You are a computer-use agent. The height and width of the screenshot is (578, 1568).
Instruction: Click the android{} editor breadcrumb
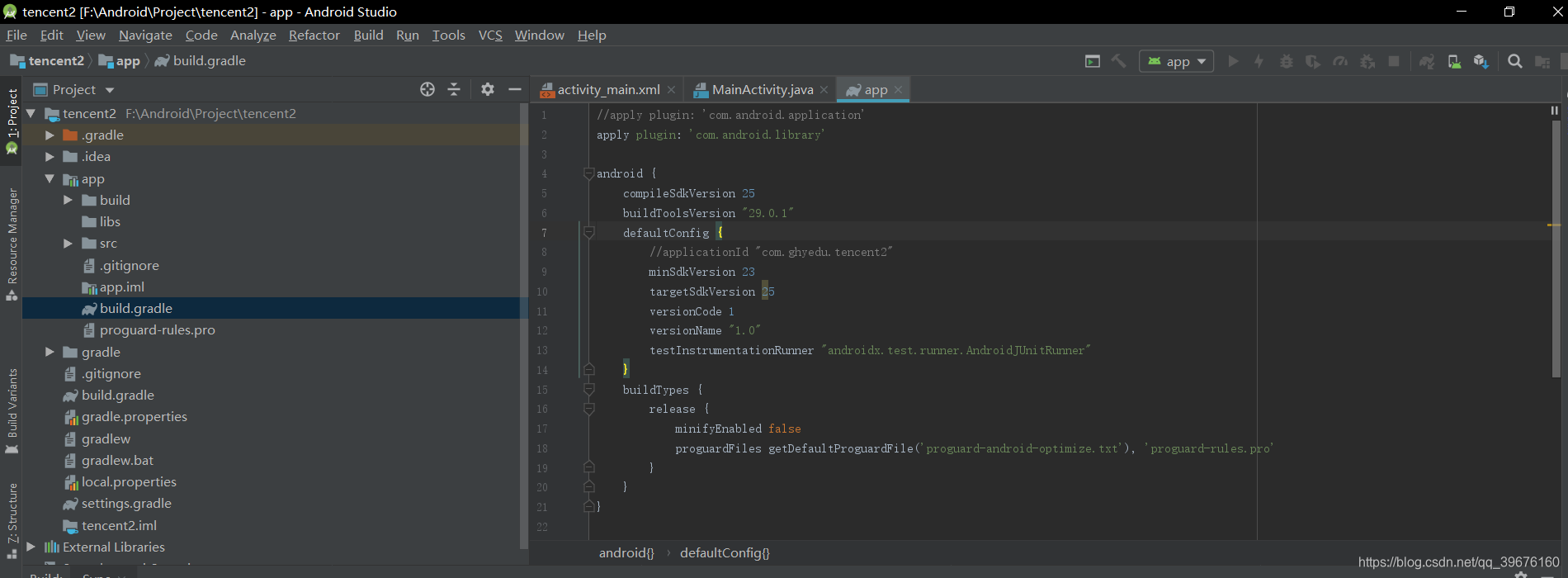pos(626,553)
